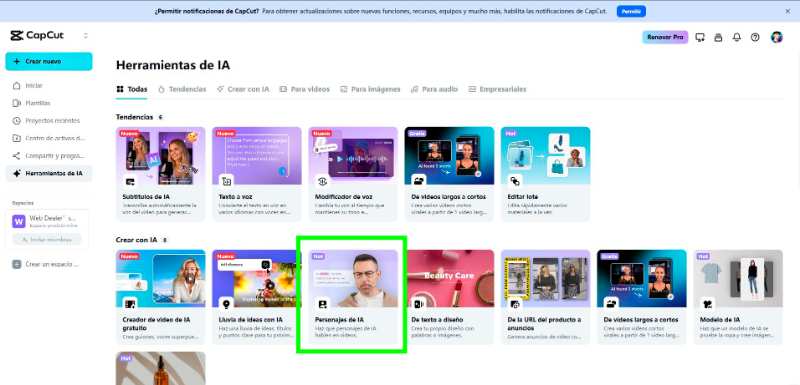
Task: Go to Inicio home icon in sidebar
Action: tap(17, 86)
